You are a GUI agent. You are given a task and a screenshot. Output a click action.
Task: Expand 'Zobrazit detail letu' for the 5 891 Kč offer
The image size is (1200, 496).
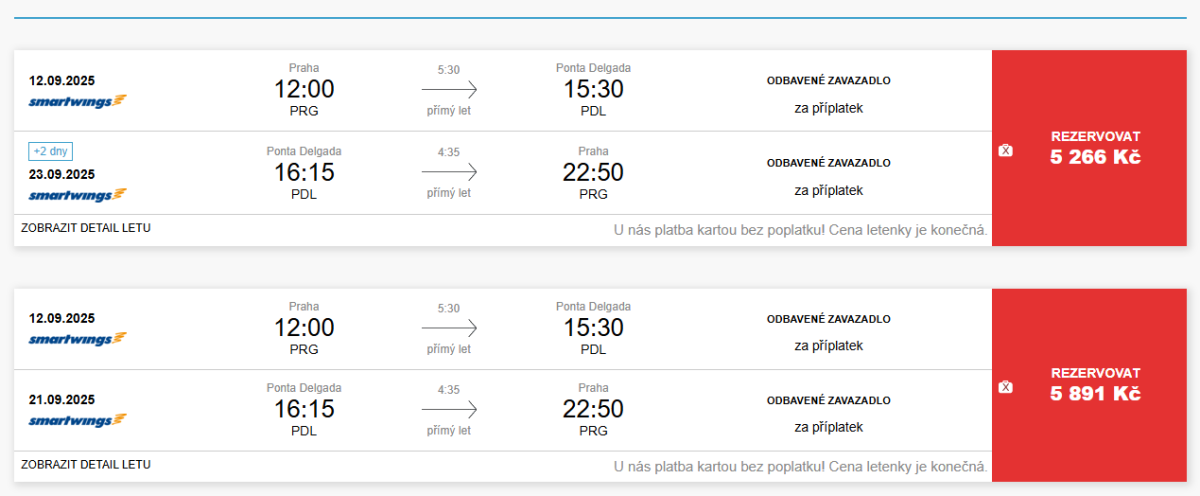click(86, 465)
